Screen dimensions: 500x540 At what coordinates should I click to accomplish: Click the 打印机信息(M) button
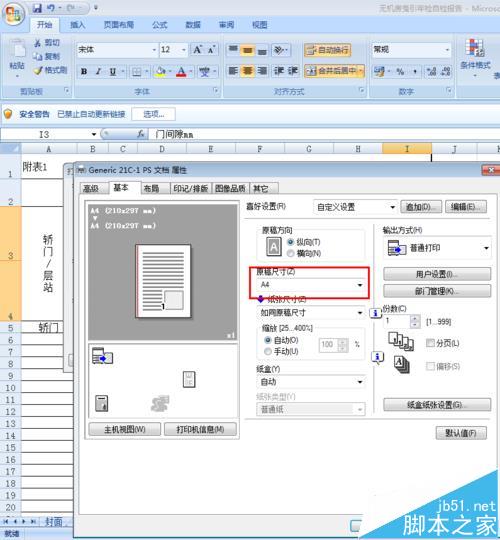[200, 429]
